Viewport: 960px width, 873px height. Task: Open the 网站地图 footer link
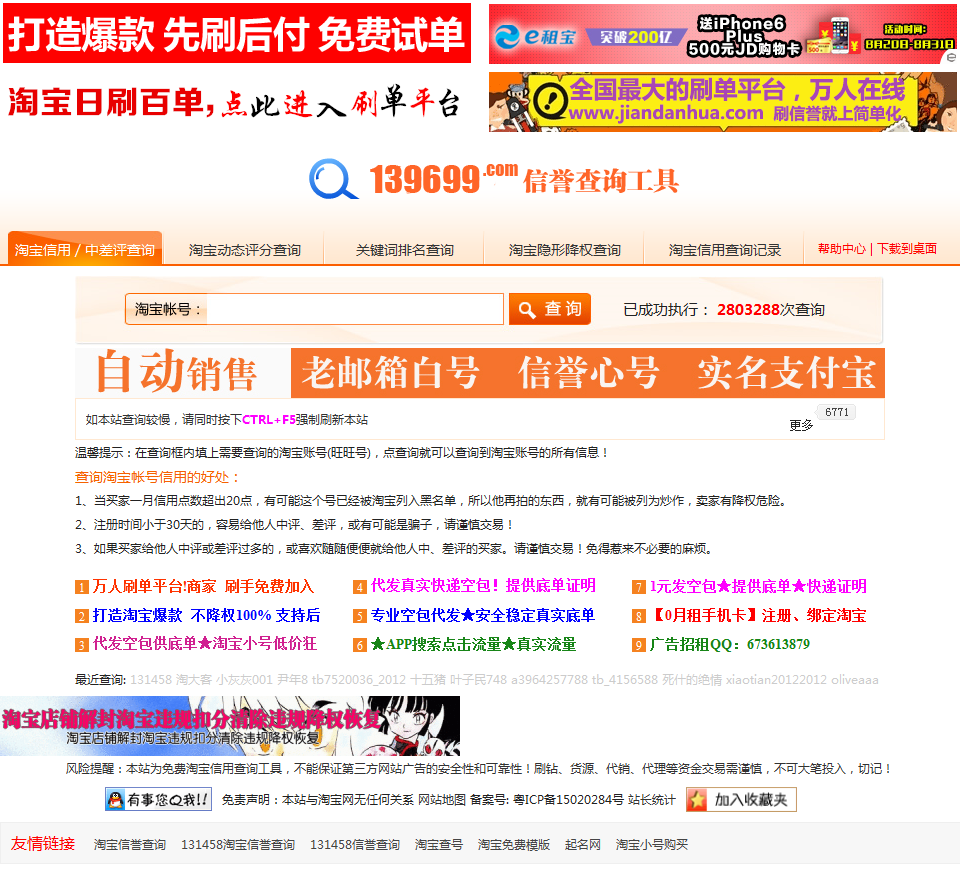tap(441, 800)
